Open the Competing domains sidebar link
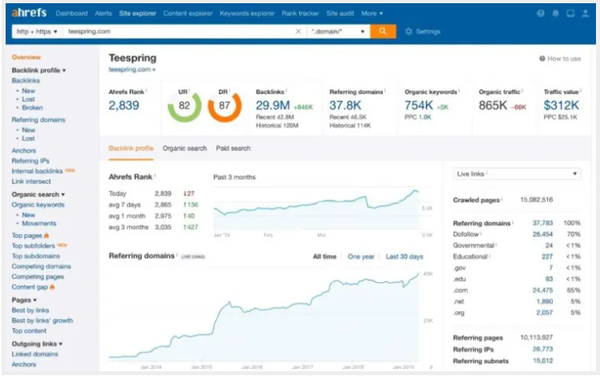Viewport: 600px width, 376px height. tap(41, 266)
